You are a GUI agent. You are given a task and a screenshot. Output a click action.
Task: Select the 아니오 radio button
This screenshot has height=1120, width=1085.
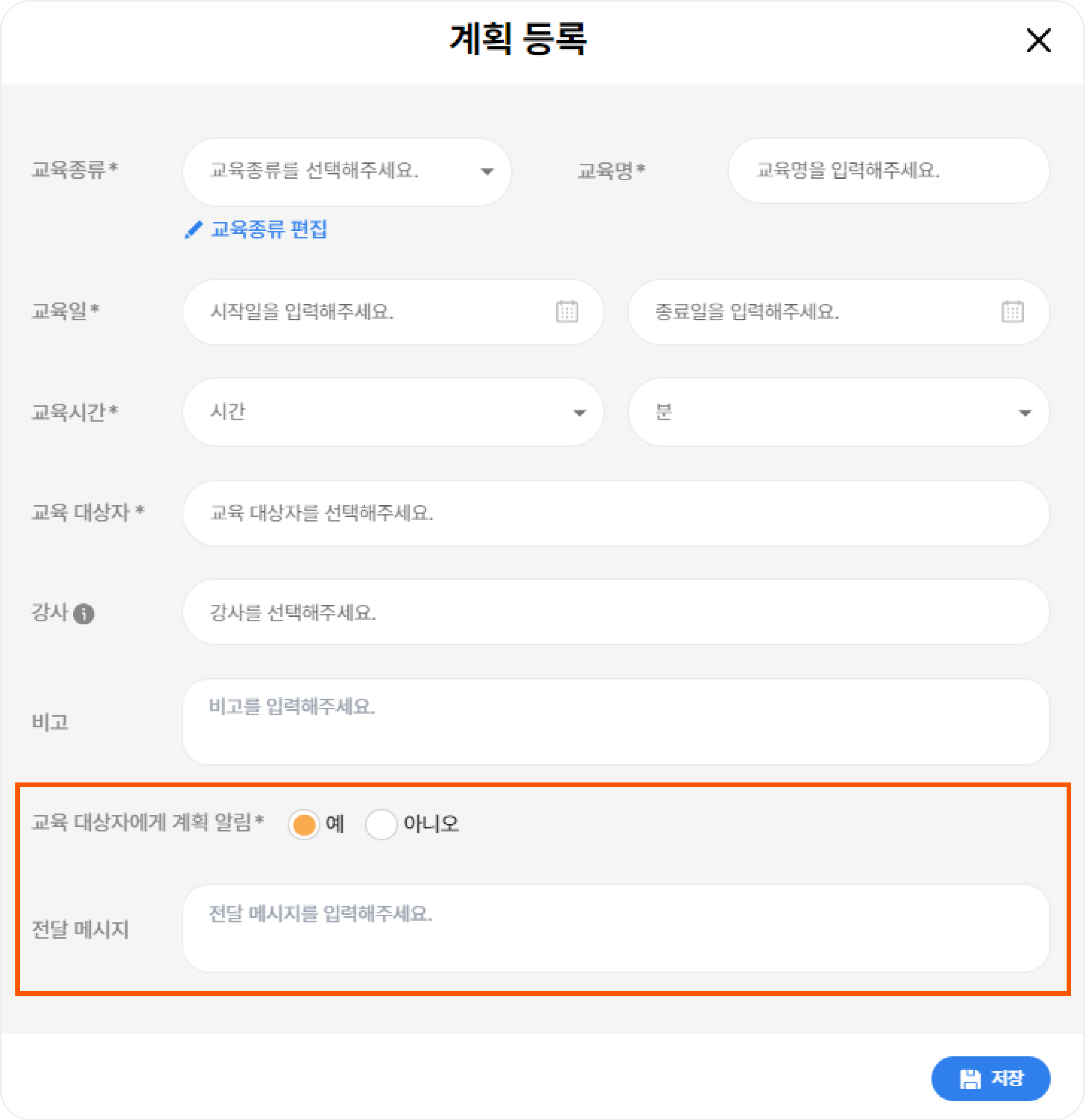pos(381,824)
